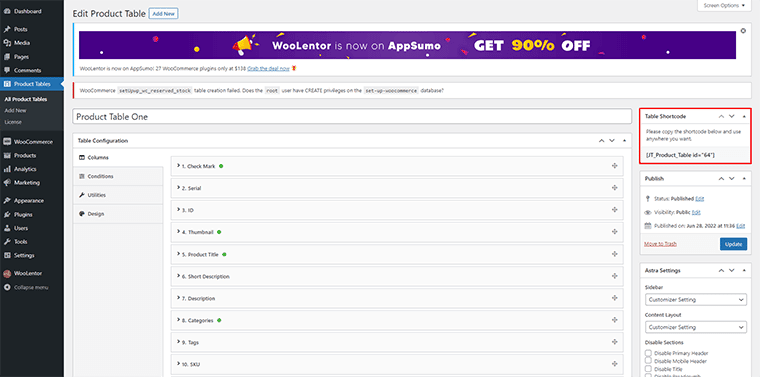Click the Move to Trash link

(x=660, y=244)
